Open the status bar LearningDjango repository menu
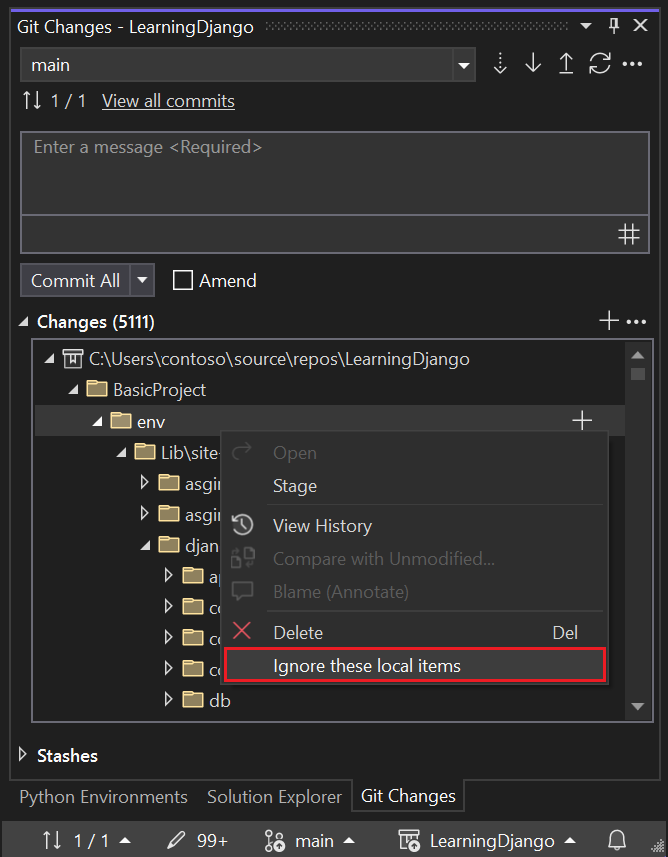Viewport: 668px width, 857px height. pyautogui.click(x=487, y=841)
